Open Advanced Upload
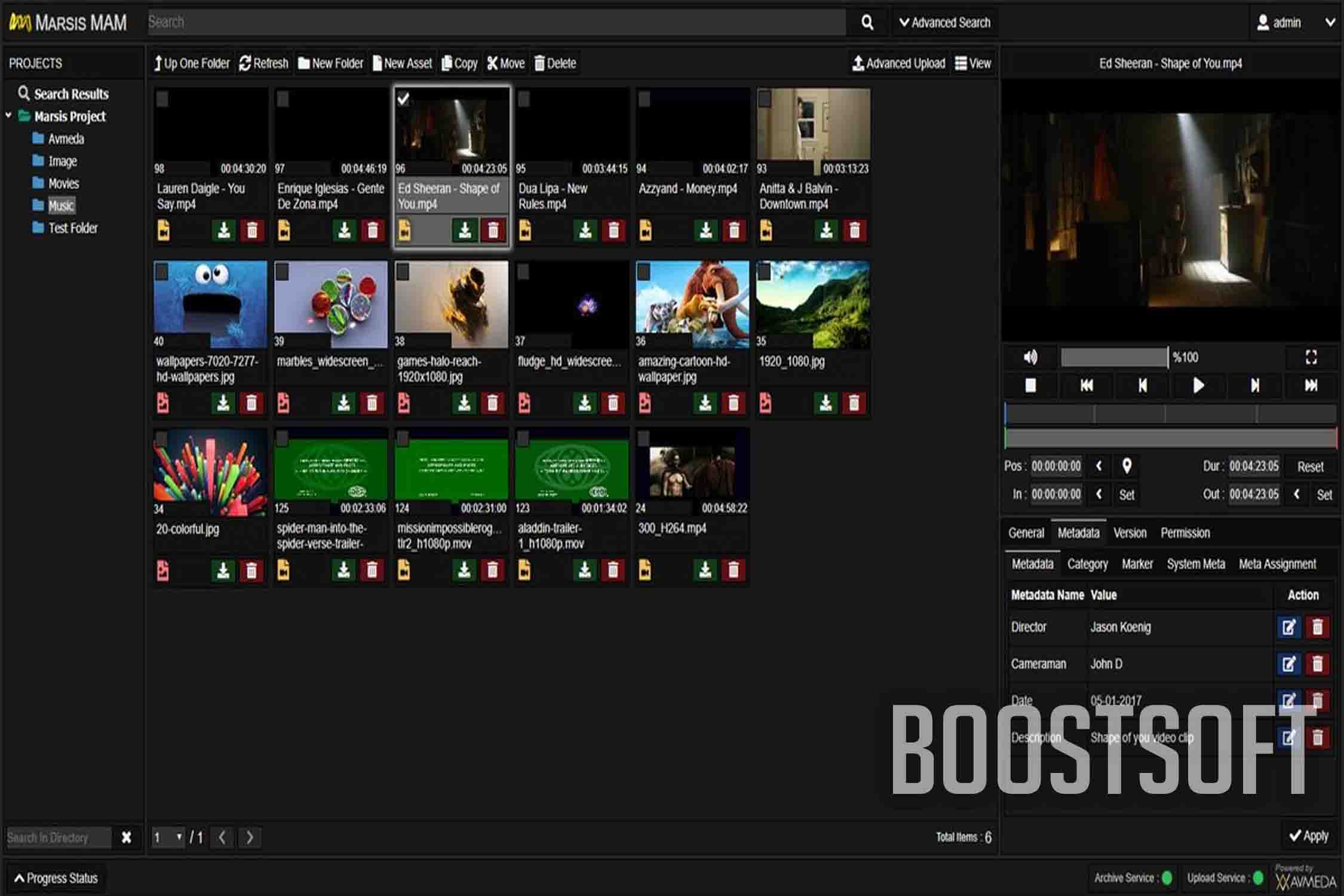The image size is (1344, 896). pyautogui.click(x=899, y=63)
